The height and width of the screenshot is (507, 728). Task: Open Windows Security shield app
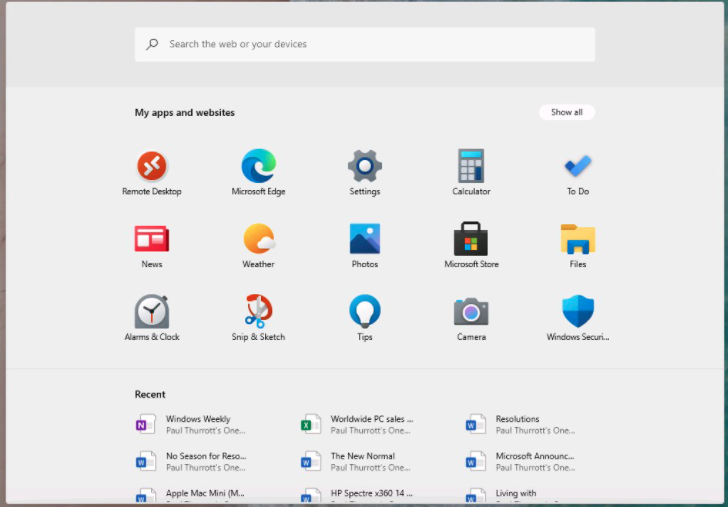click(577, 312)
